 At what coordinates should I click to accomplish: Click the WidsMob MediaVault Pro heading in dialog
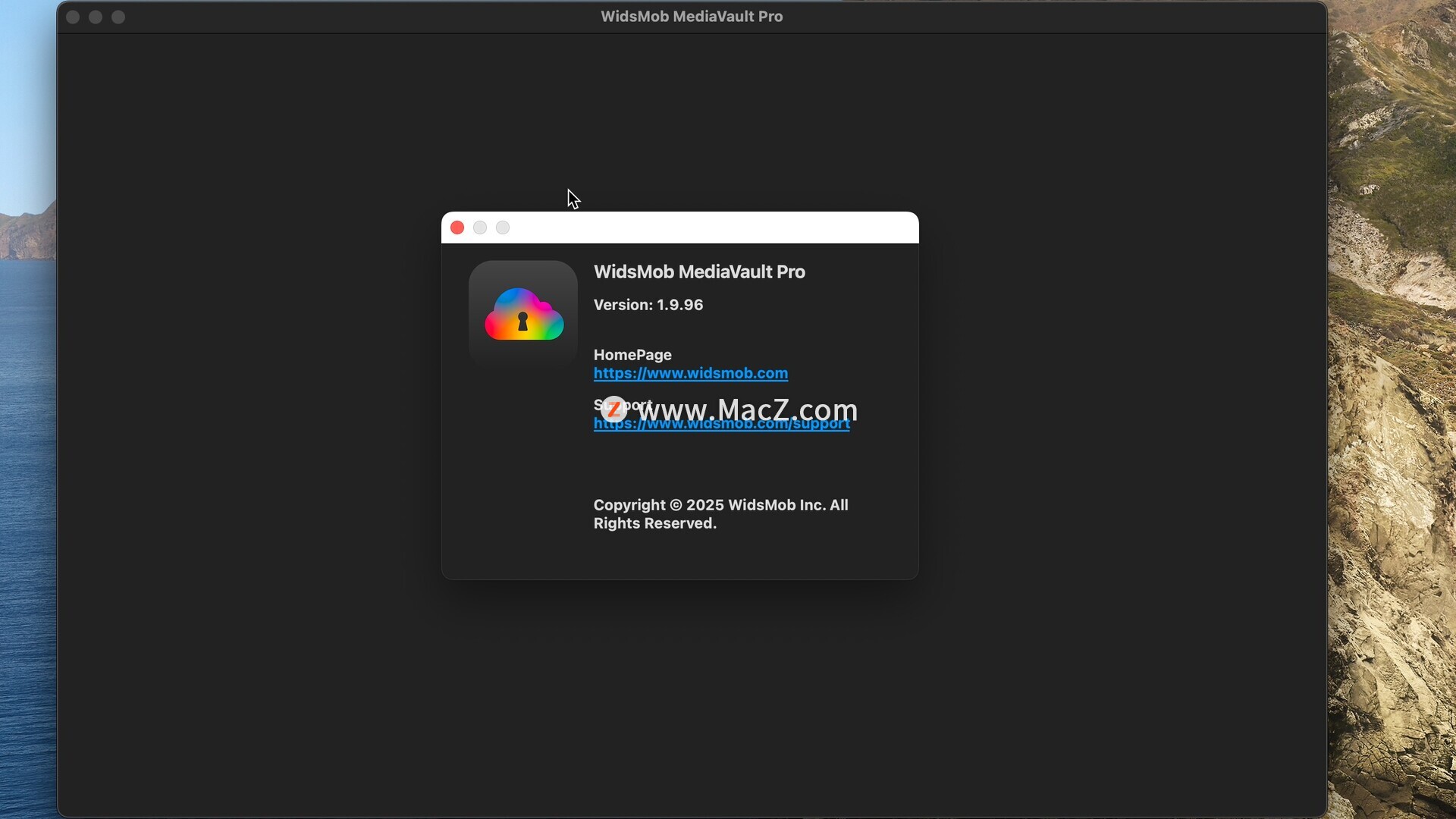click(699, 272)
